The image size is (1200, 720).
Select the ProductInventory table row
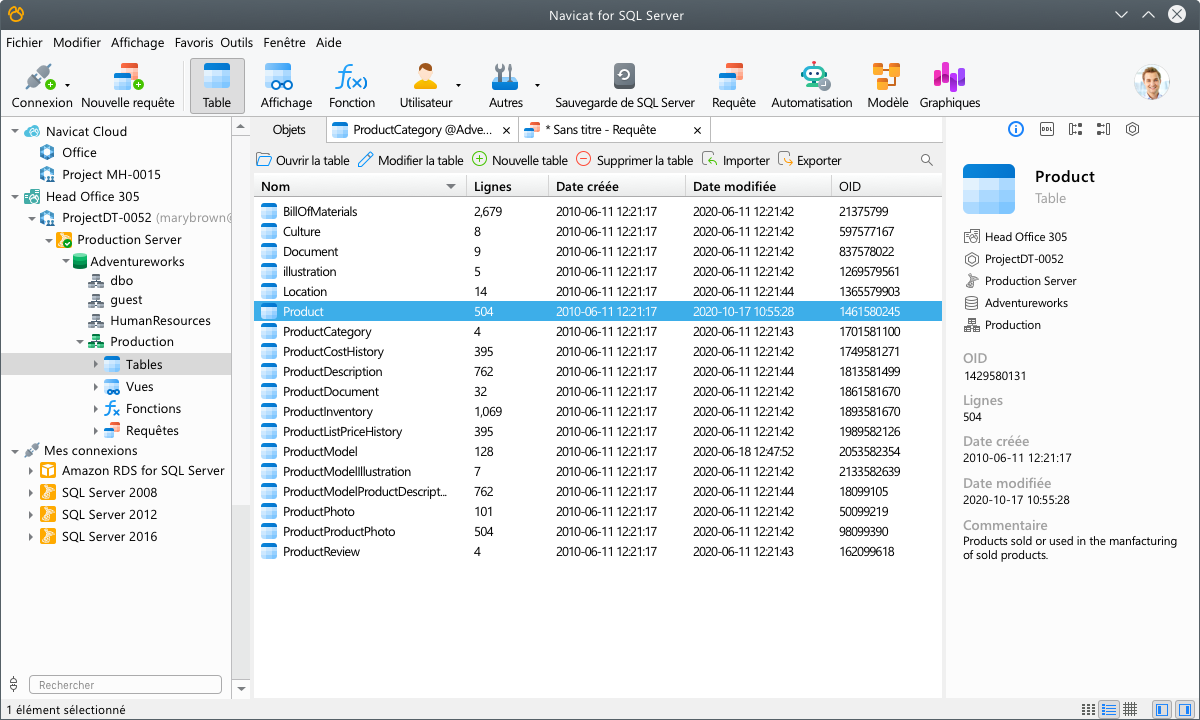pos(597,412)
